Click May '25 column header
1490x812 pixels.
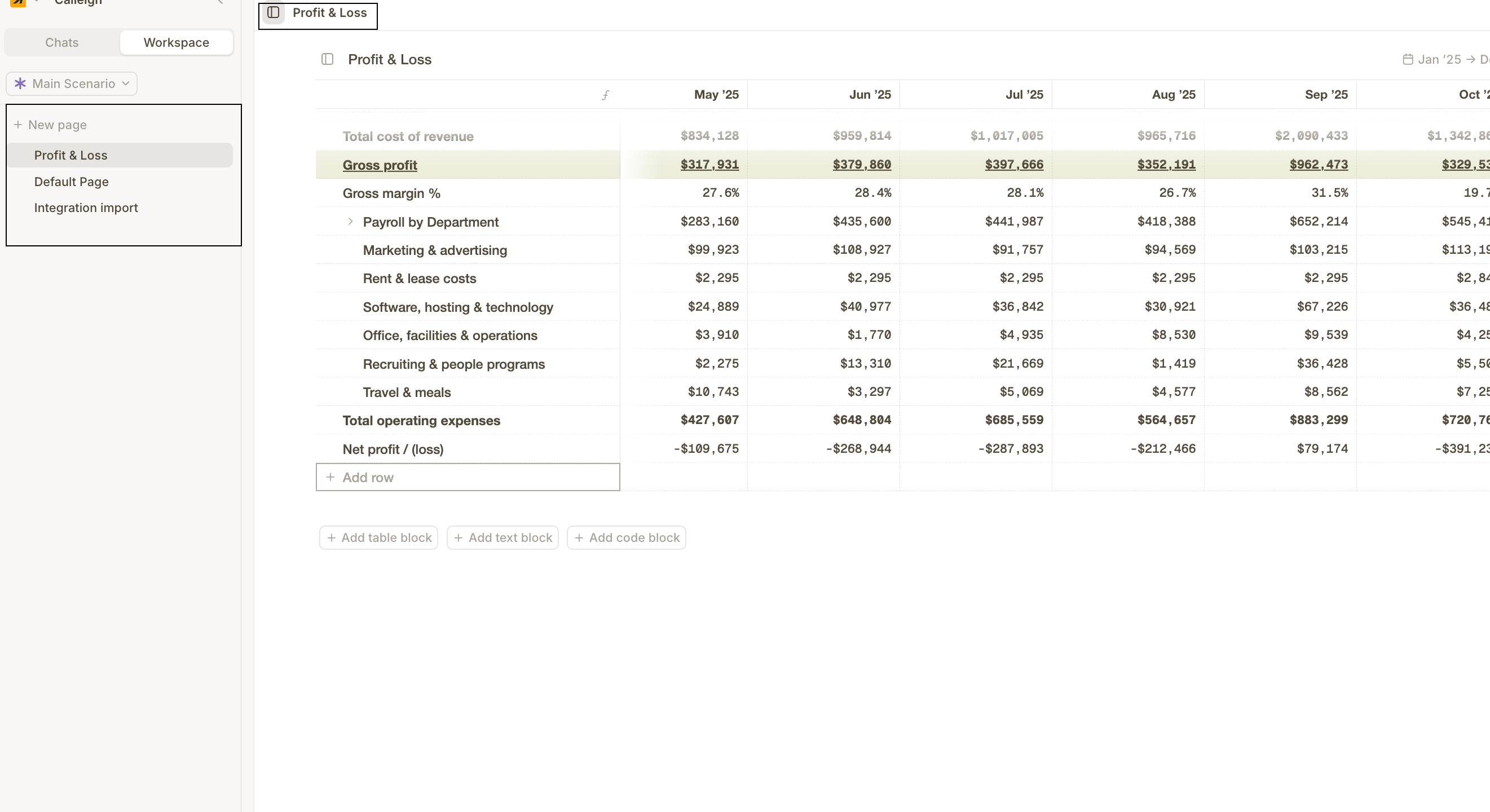pos(716,94)
